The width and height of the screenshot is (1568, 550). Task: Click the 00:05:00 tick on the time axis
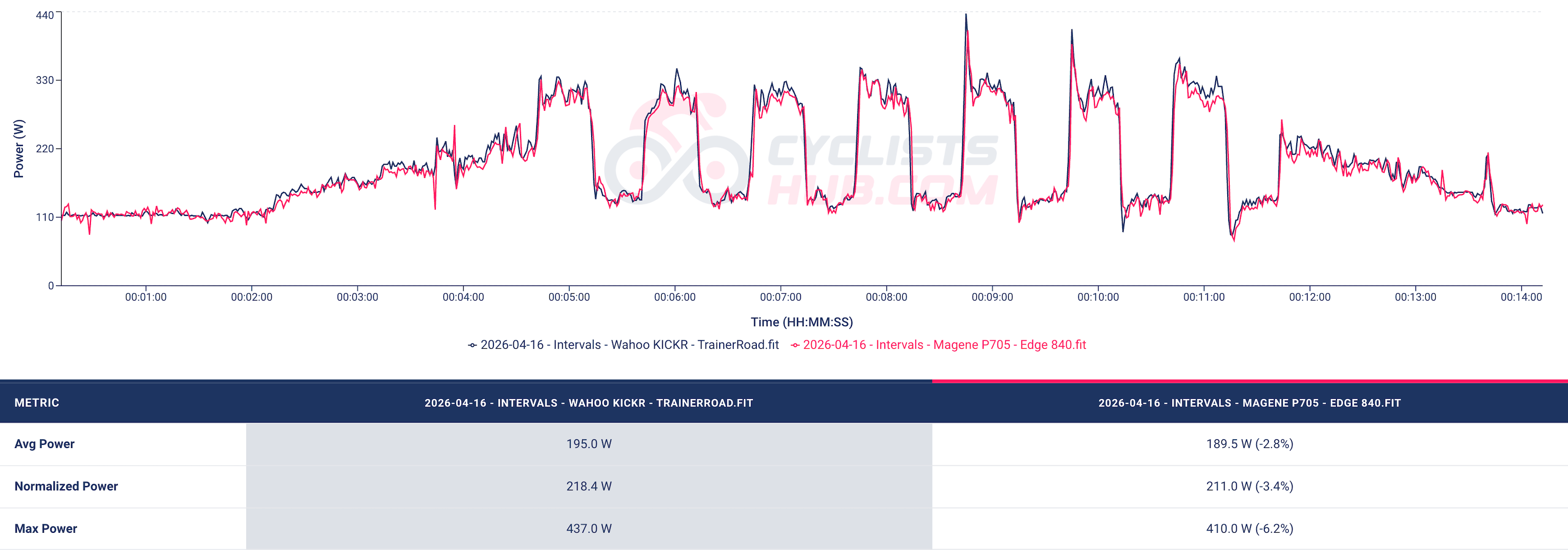(569, 297)
